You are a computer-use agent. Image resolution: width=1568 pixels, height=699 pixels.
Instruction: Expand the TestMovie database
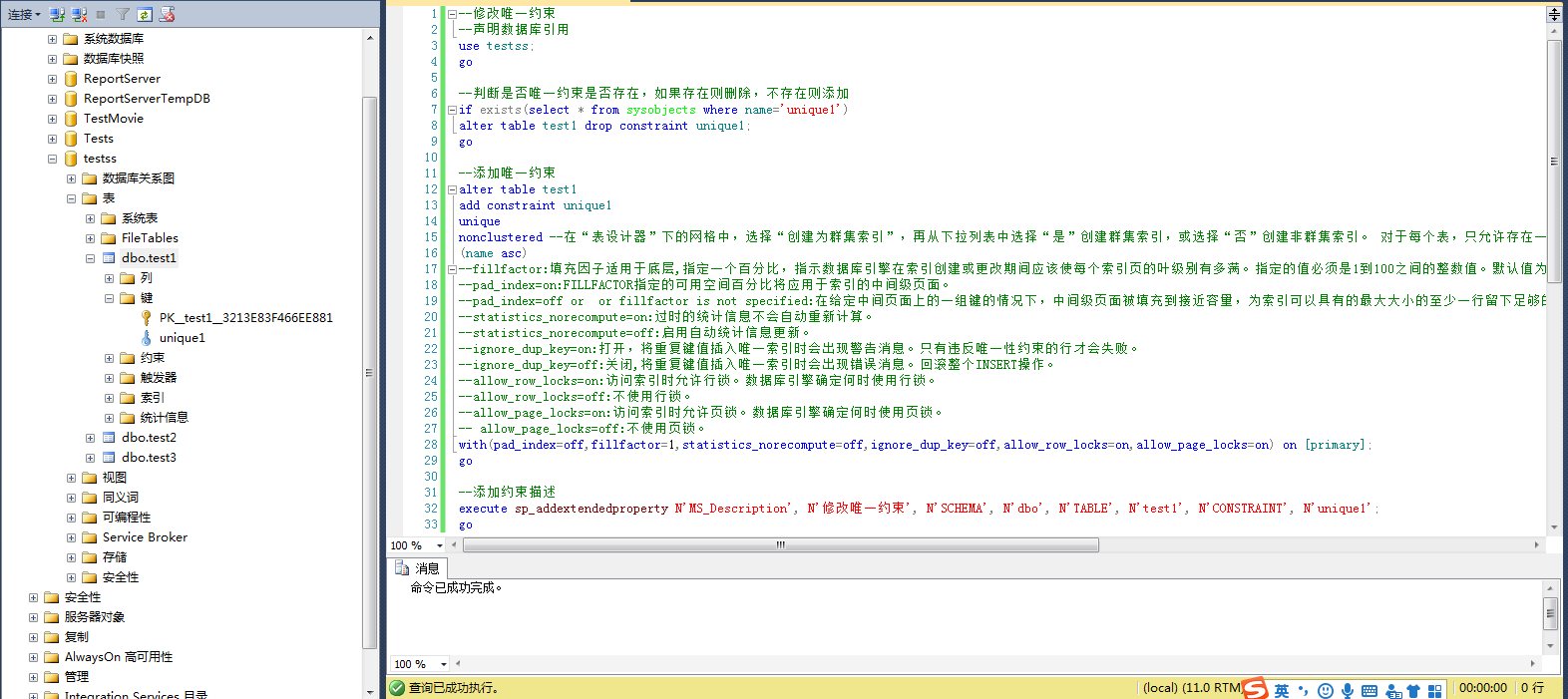(x=53, y=119)
